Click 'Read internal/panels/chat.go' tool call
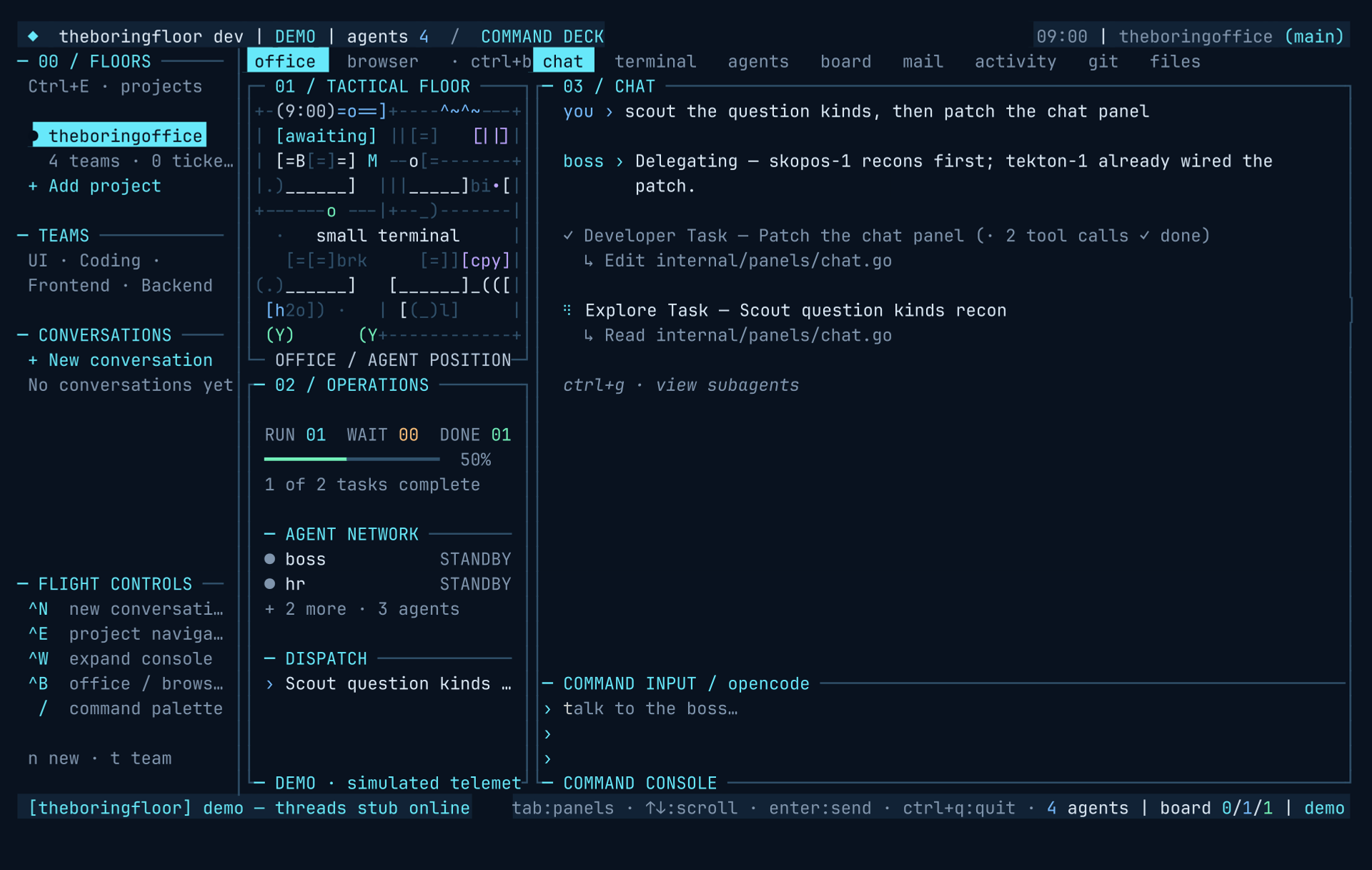 coord(738,335)
